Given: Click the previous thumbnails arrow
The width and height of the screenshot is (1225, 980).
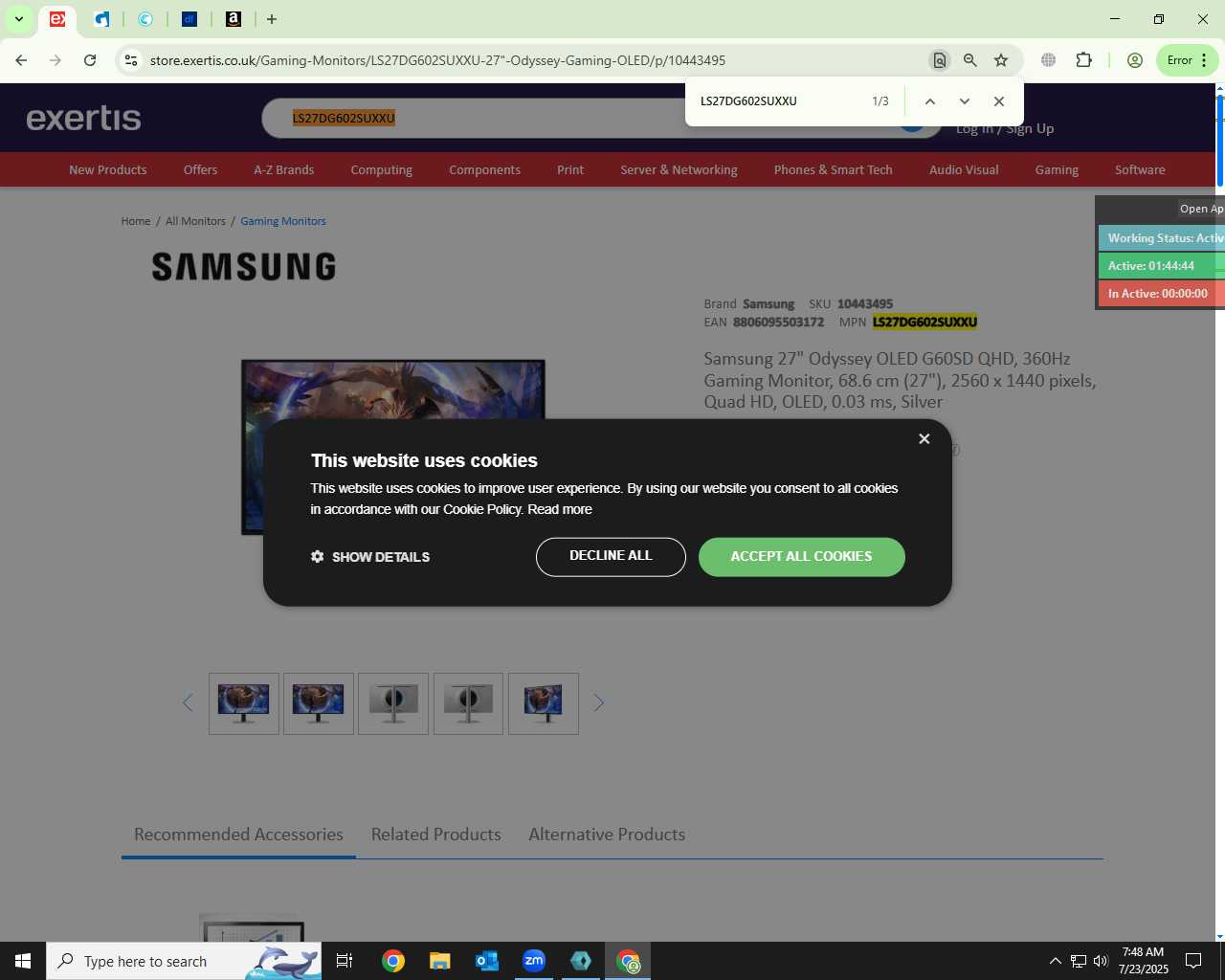Looking at the screenshot, I should [x=188, y=703].
